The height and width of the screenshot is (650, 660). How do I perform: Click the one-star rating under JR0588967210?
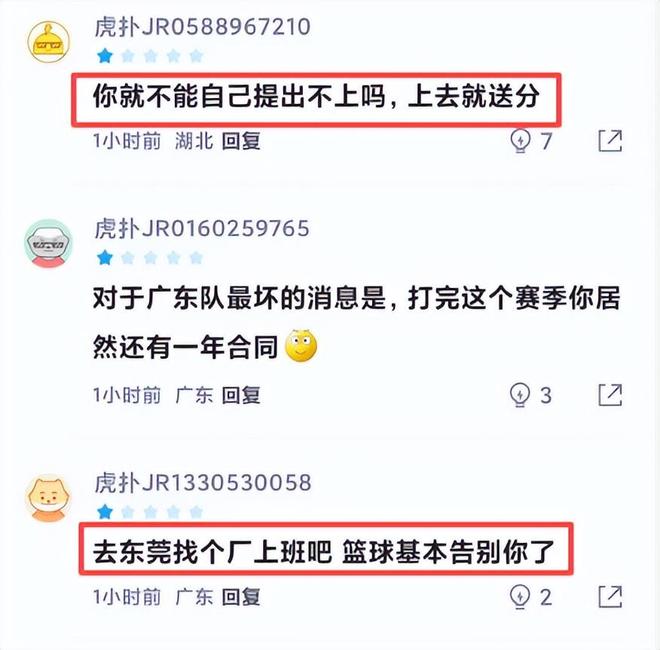tap(150, 56)
